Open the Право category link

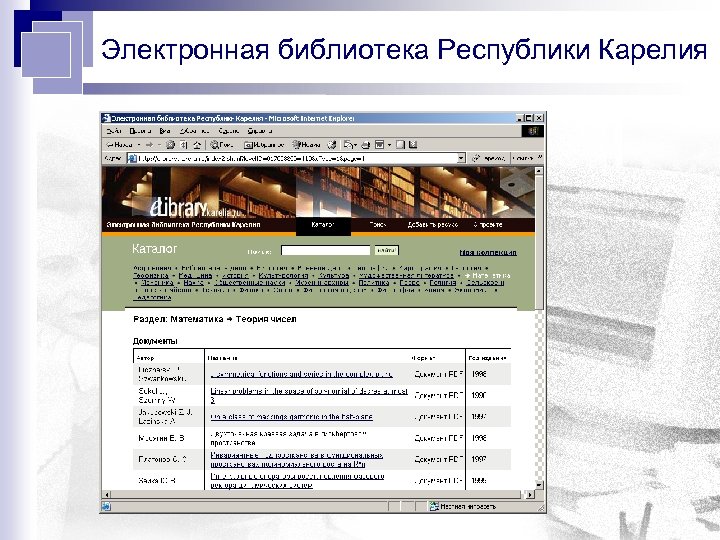pos(410,283)
